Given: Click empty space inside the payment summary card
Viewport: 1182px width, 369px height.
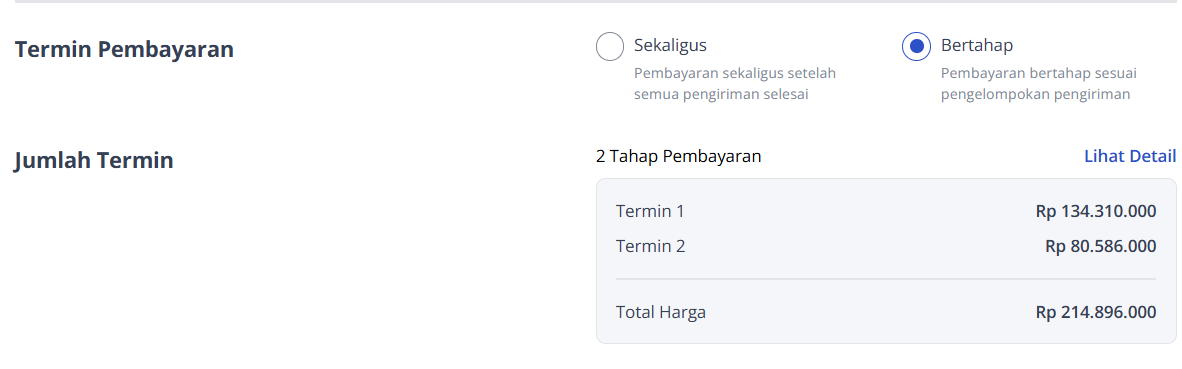Looking at the screenshot, I should [859, 228].
